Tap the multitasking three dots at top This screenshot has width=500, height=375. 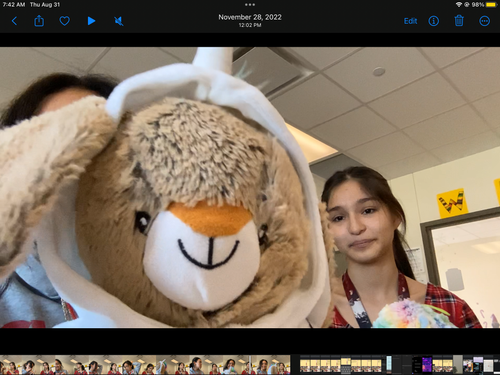(250, 5)
